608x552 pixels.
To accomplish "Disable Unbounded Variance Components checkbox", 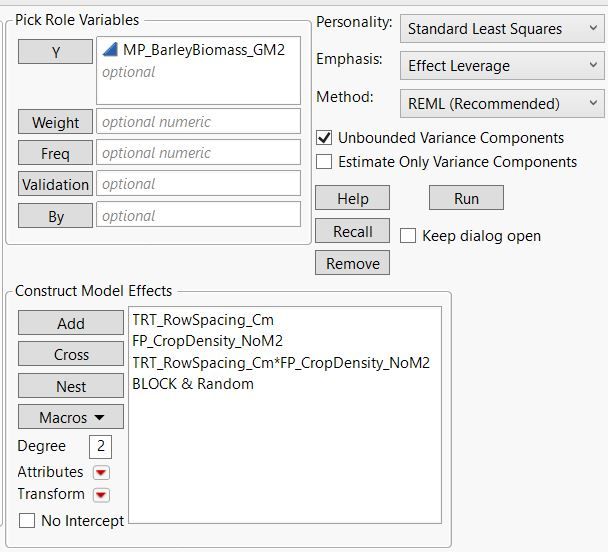I will point(324,138).
